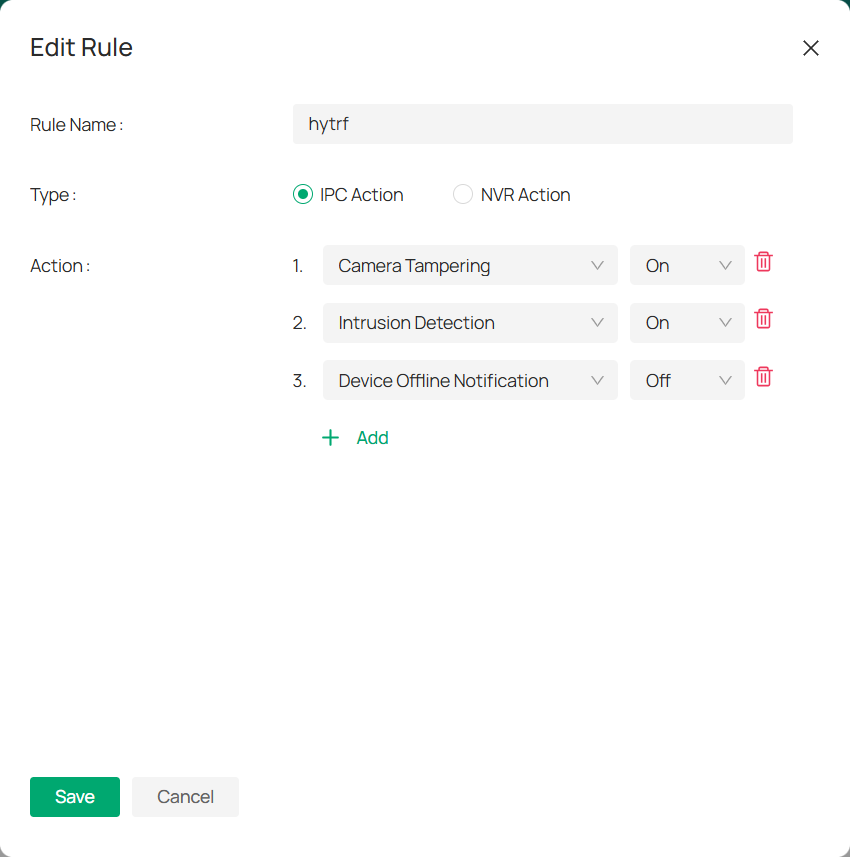The height and width of the screenshot is (857, 850).
Task: Open the Camera Tampering action dropdown
Action: [x=470, y=265]
